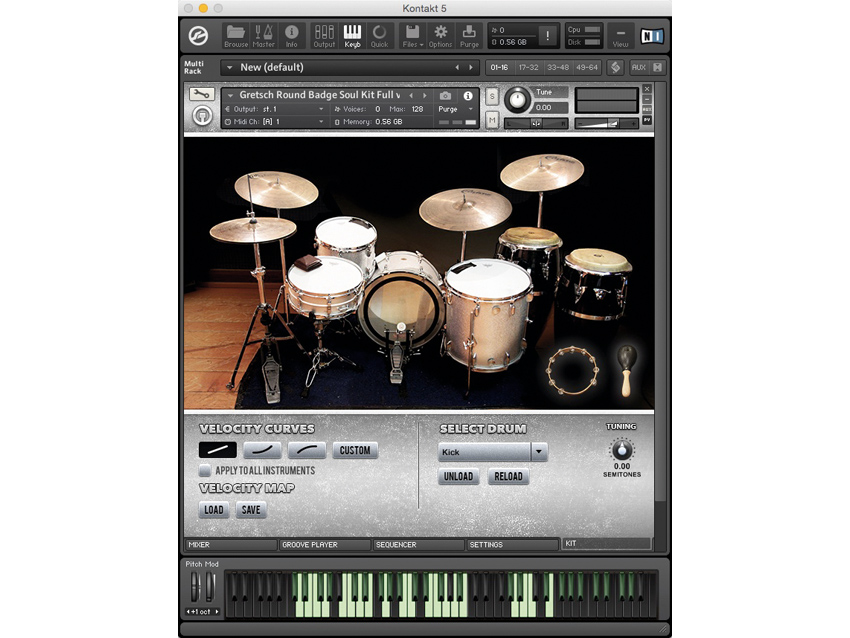Click the Native Instruments NI logo
850x638 pixels.
[x=651, y=36]
